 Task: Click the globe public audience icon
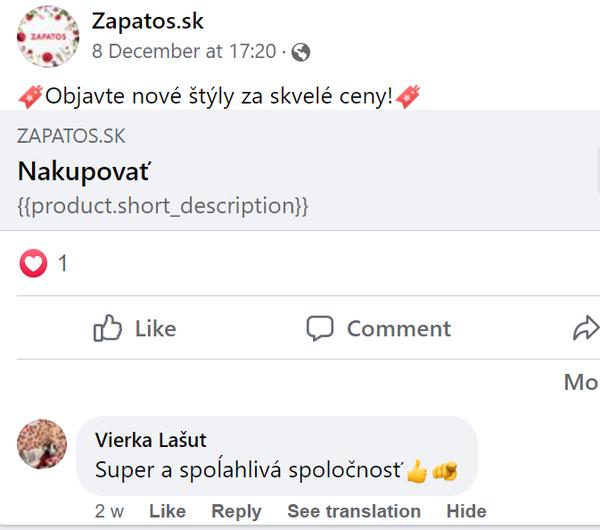pyautogui.click(x=301, y=52)
